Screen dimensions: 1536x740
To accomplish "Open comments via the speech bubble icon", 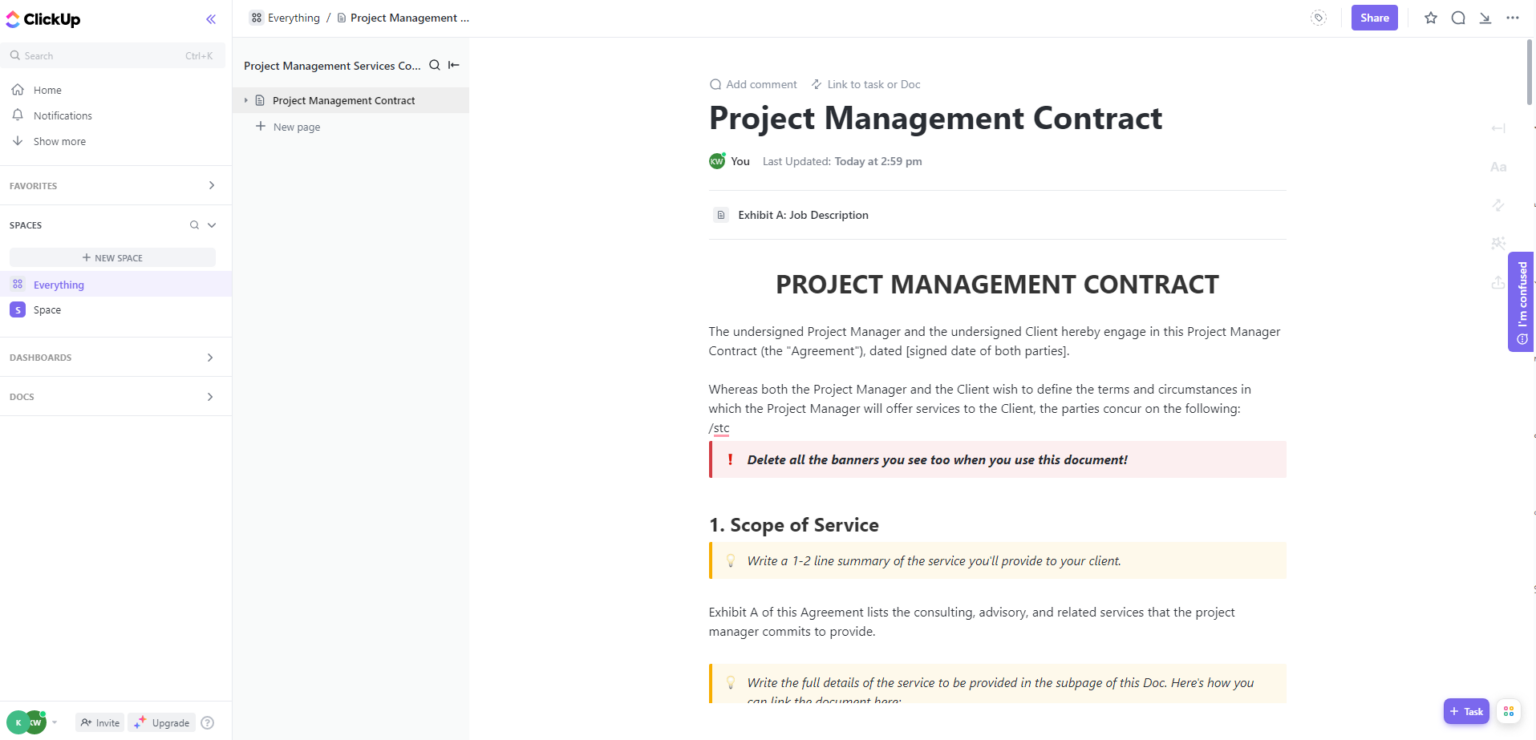I will point(1457,17).
